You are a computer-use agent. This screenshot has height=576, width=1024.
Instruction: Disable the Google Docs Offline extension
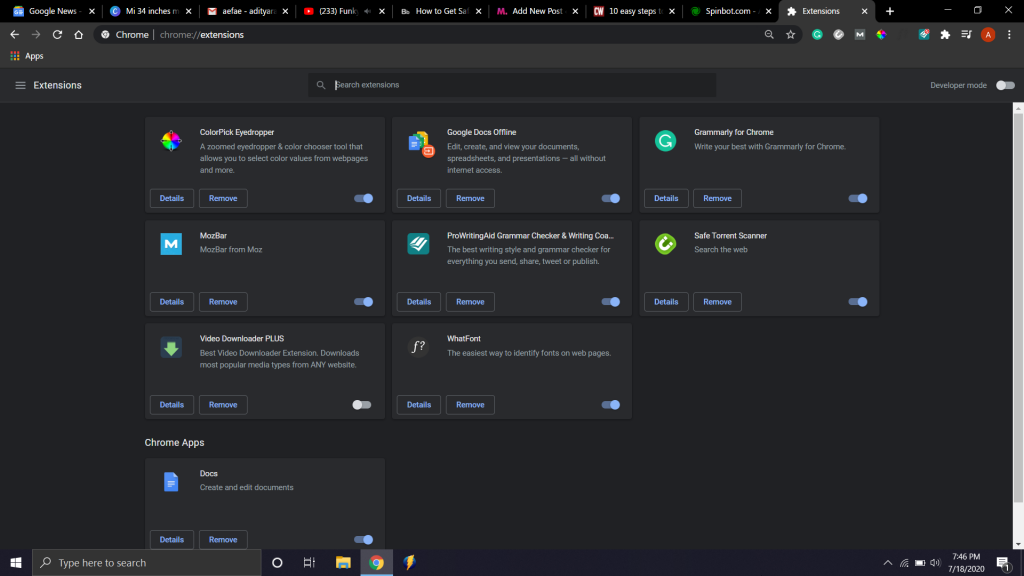click(x=611, y=199)
